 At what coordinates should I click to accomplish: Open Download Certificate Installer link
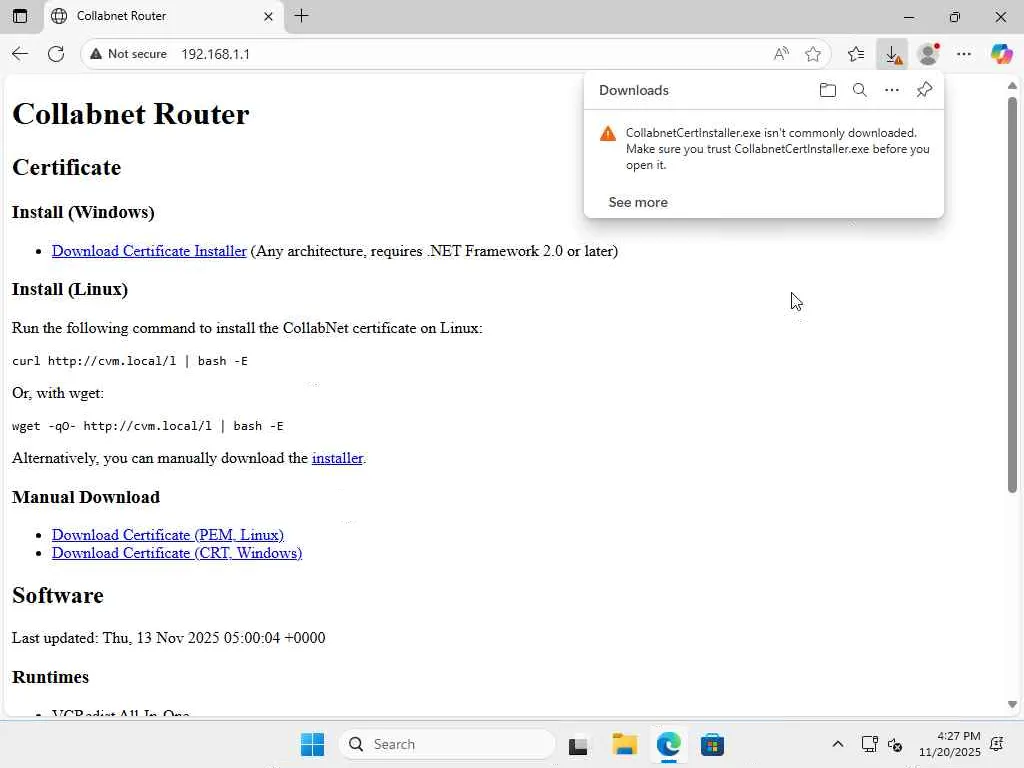[149, 251]
